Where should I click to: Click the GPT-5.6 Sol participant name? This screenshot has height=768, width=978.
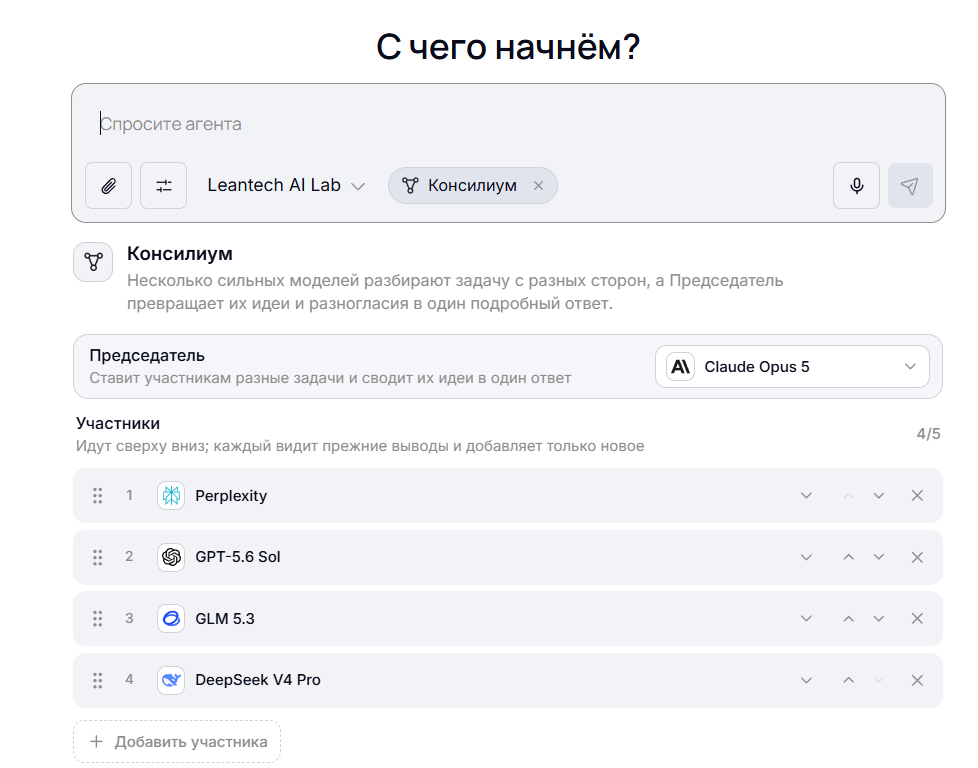pyautogui.click(x=238, y=557)
